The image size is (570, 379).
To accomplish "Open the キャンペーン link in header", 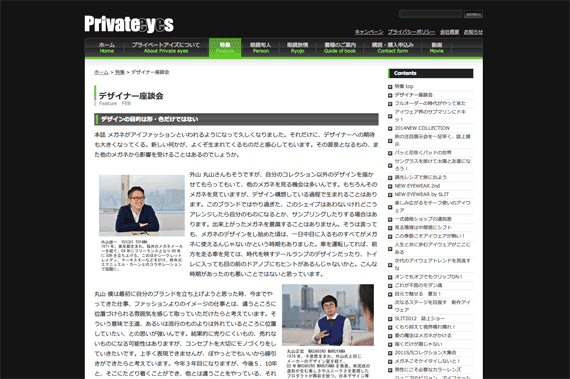I will tap(369, 32).
